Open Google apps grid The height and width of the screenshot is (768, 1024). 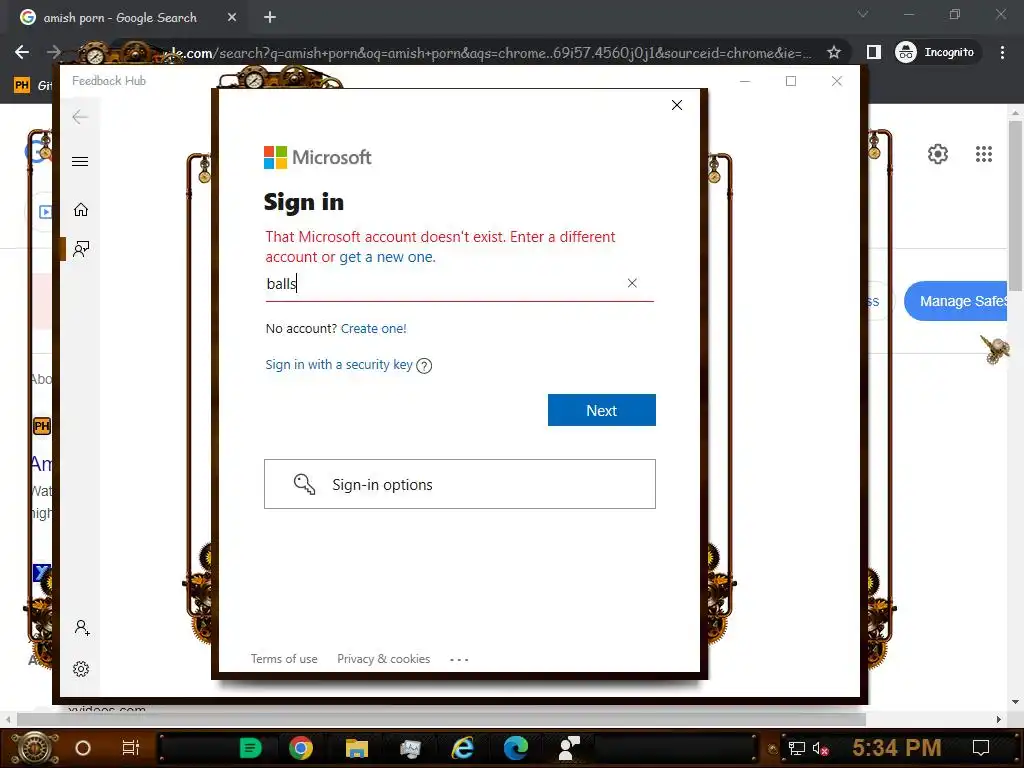[x=984, y=154]
